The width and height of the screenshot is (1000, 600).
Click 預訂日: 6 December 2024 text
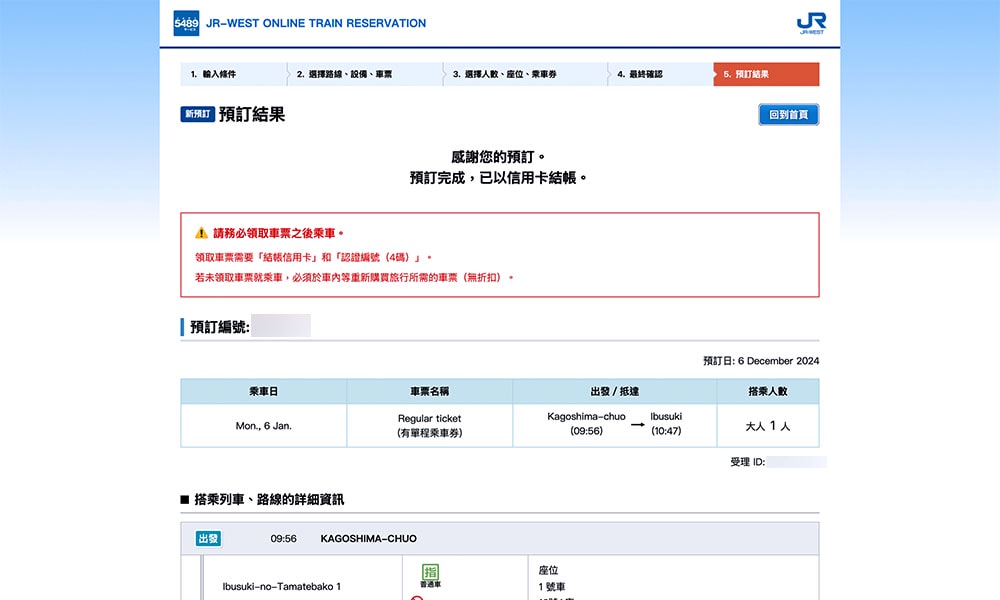point(761,361)
